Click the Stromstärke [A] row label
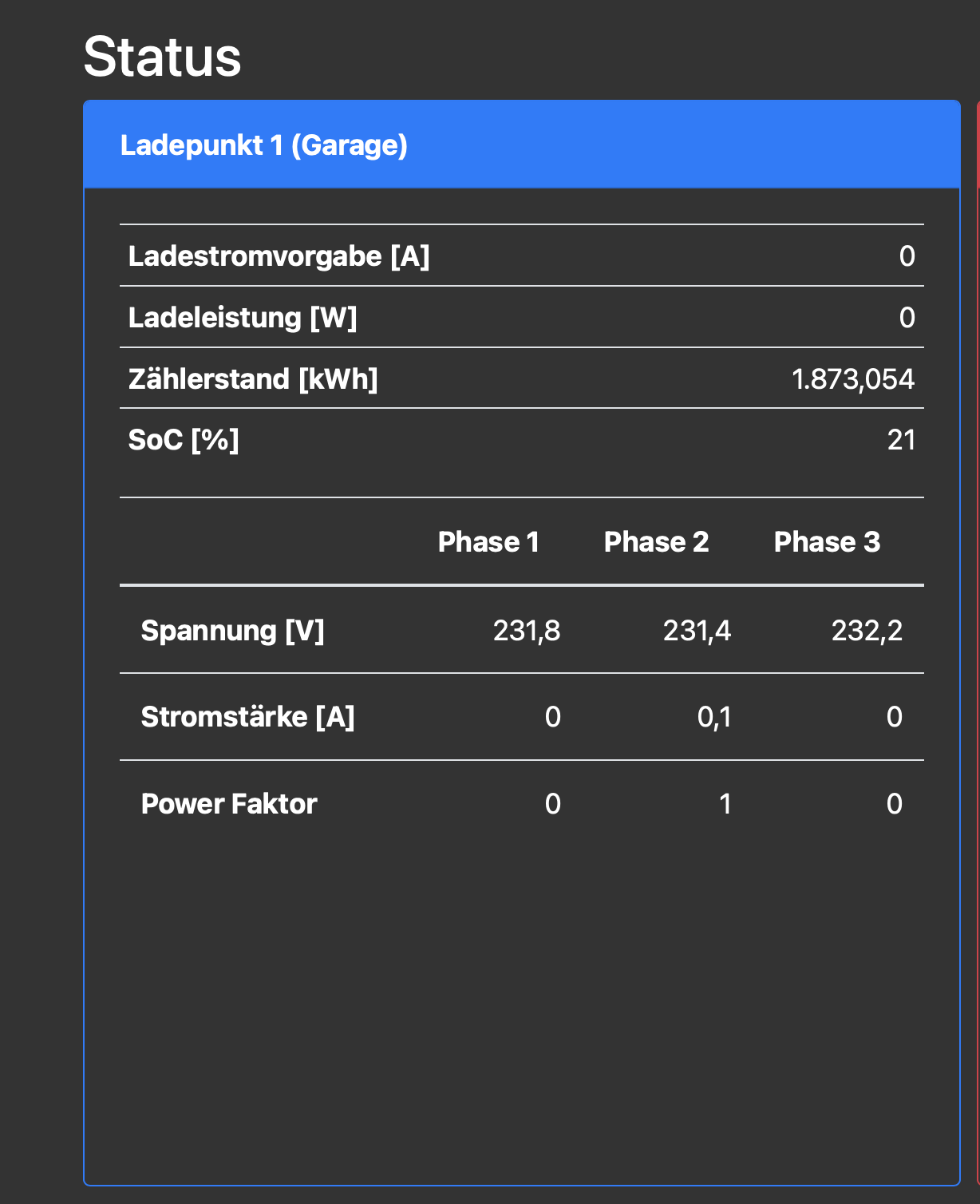The image size is (980, 1204). [247, 717]
